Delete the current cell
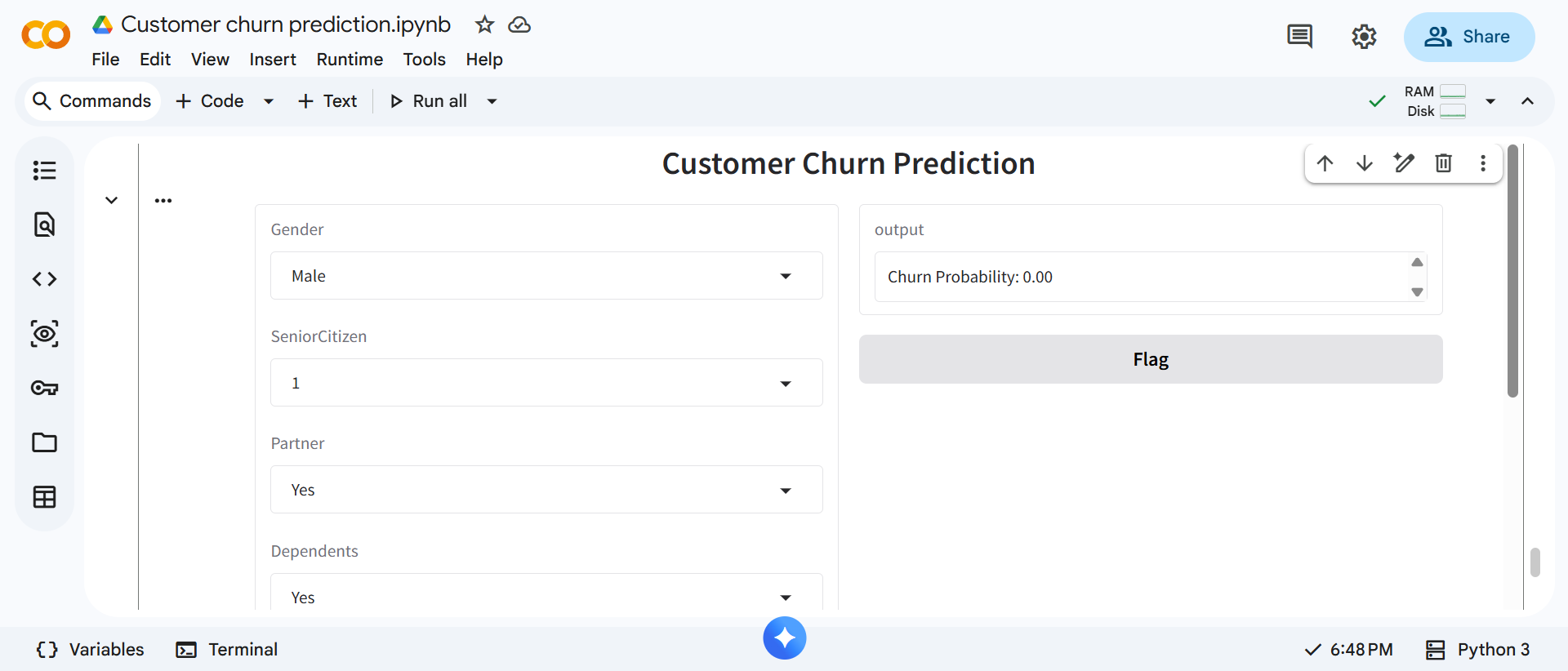The width and height of the screenshot is (1568, 671). (1443, 163)
